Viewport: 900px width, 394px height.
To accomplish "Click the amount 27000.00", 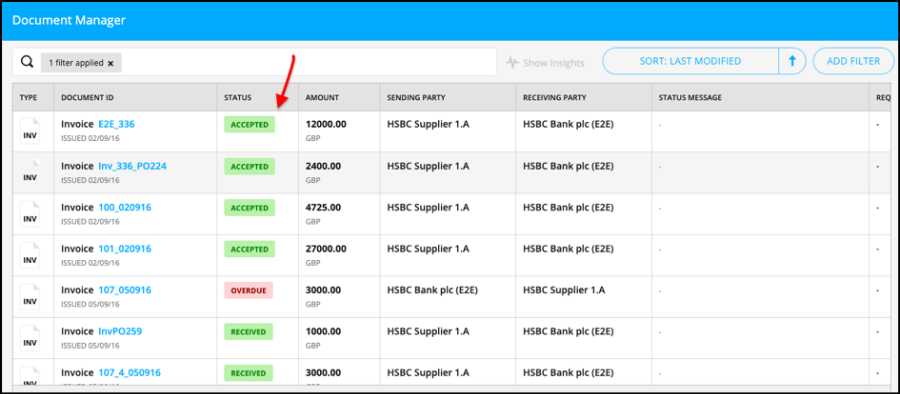I will (325, 249).
